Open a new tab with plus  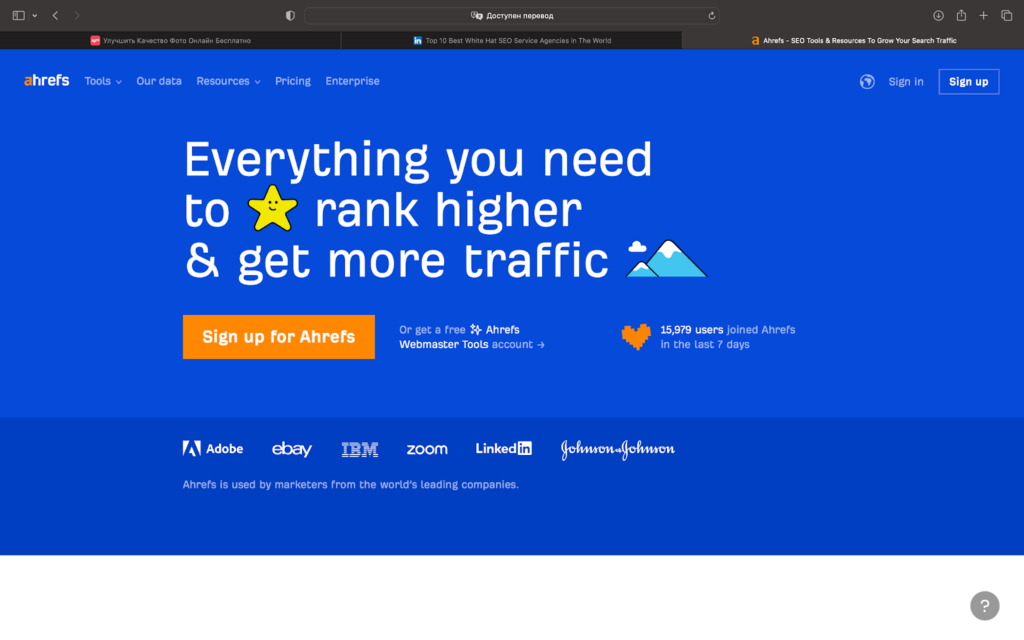[983, 15]
